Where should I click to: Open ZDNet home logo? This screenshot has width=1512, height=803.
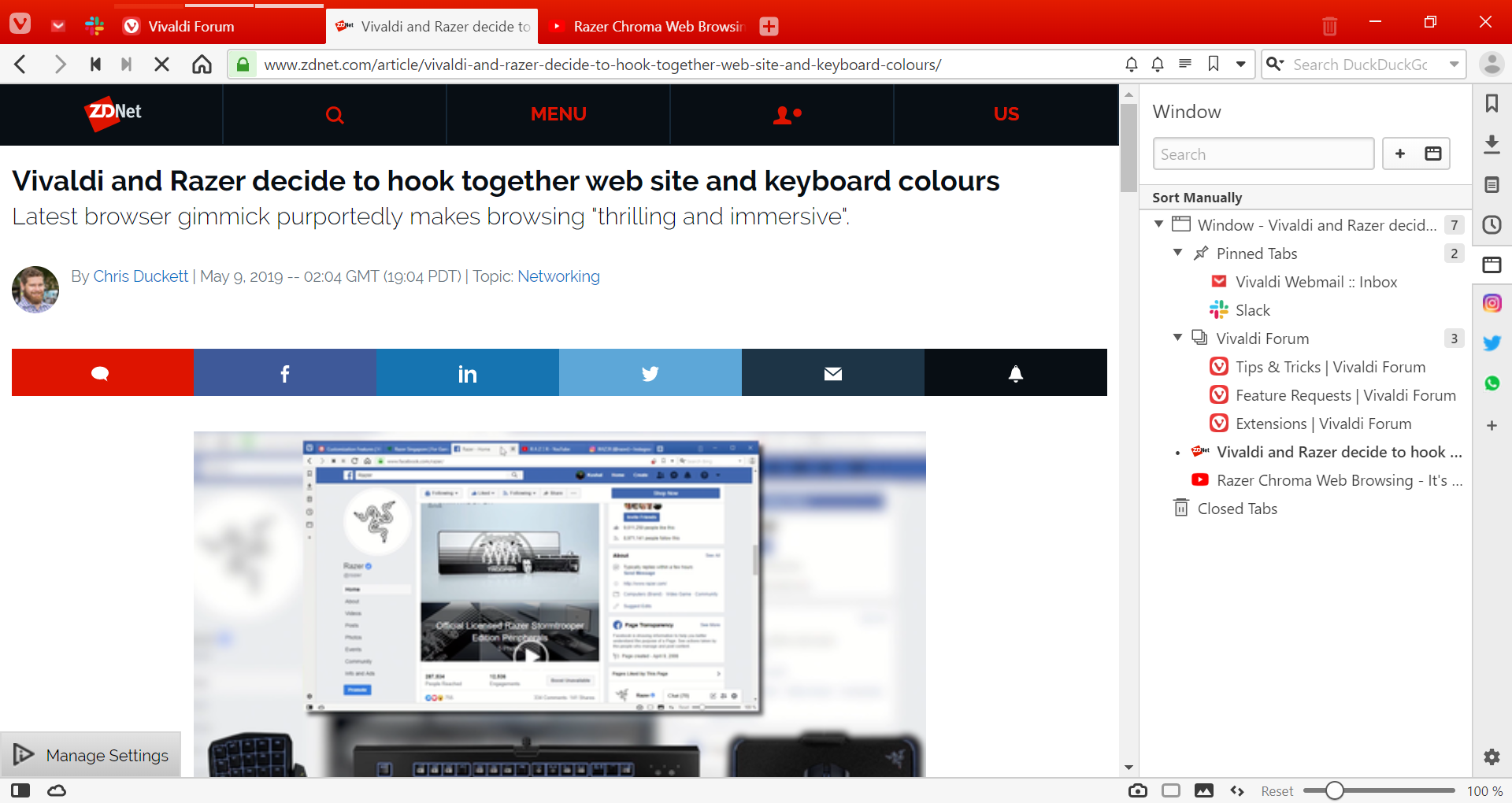[x=113, y=113]
